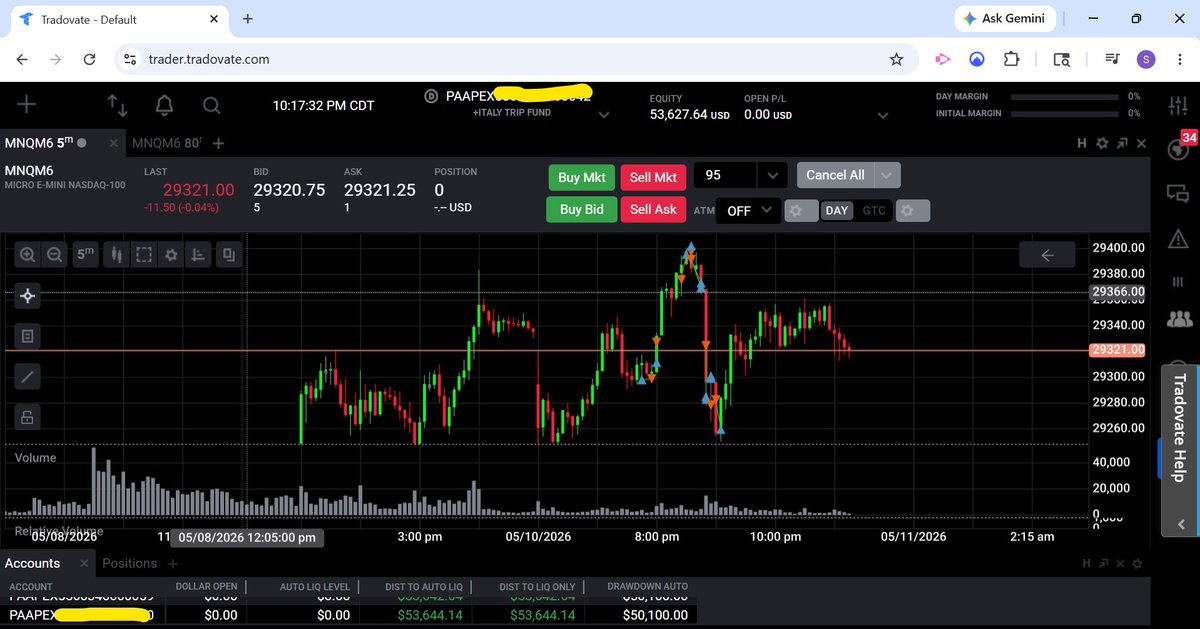Close the MNQM6 5m tab
Viewport: 1200px width, 629px height.
point(113,144)
